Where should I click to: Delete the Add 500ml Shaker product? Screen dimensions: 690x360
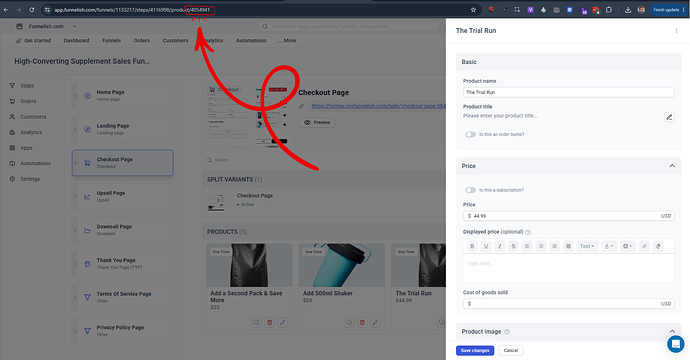[x=362, y=323]
